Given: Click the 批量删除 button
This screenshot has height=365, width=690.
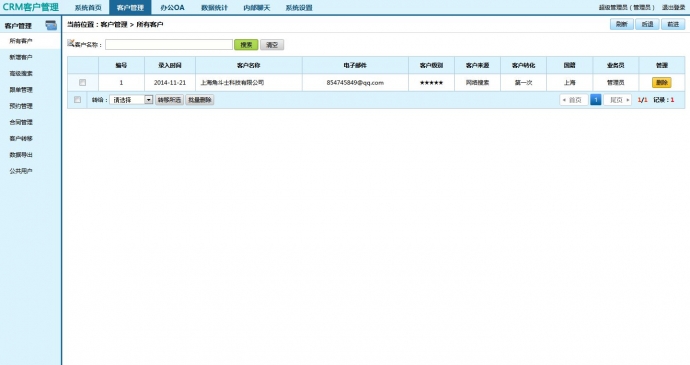Looking at the screenshot, I should pyautogui.click(x=200, y=100).
